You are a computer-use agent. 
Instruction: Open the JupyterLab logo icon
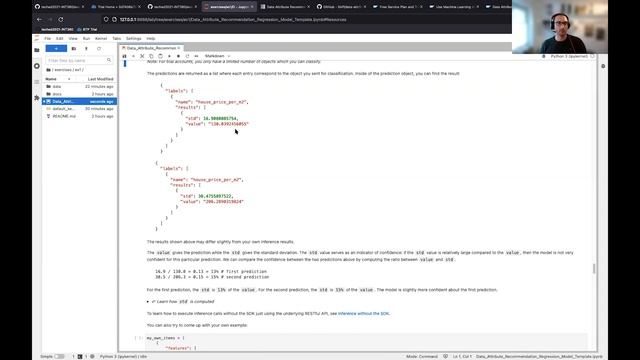[37, 38]
